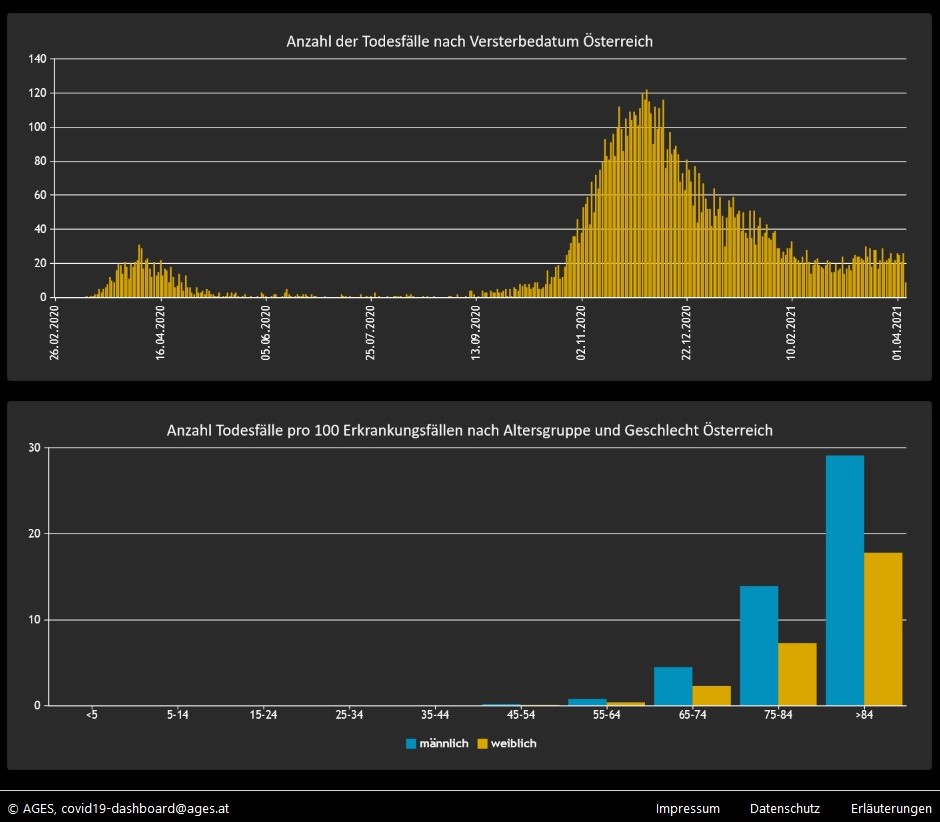
Task: Click the 45-54 age group label
Action: pos(521,715)
